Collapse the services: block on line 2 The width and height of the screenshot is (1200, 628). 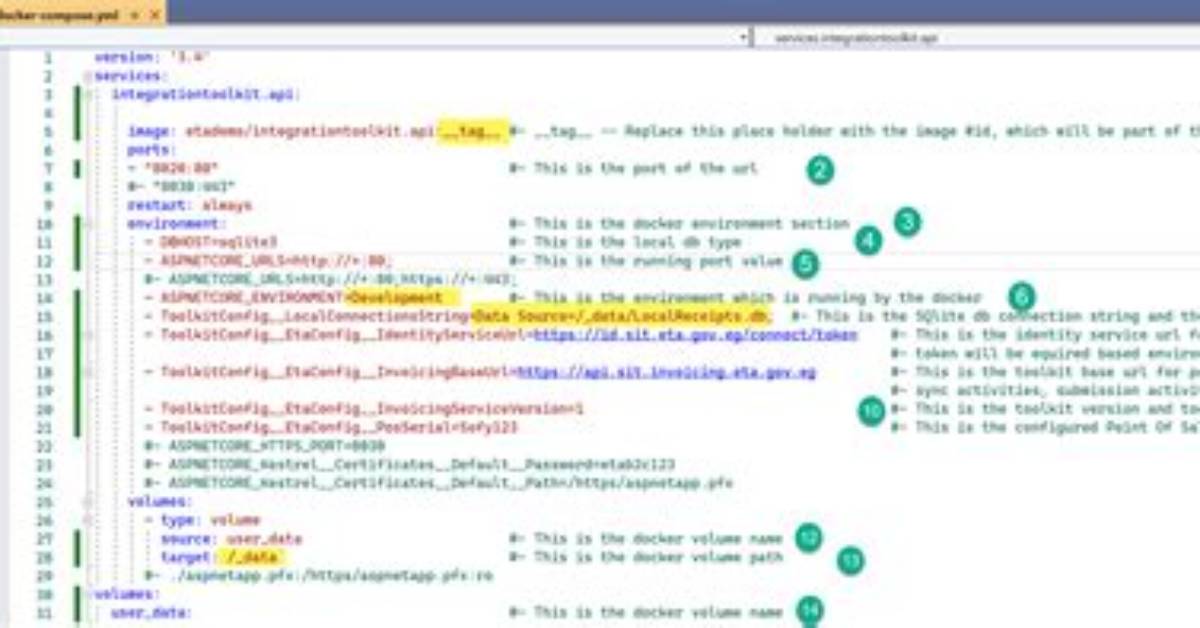pyautogui.click(x=87, y=76)
